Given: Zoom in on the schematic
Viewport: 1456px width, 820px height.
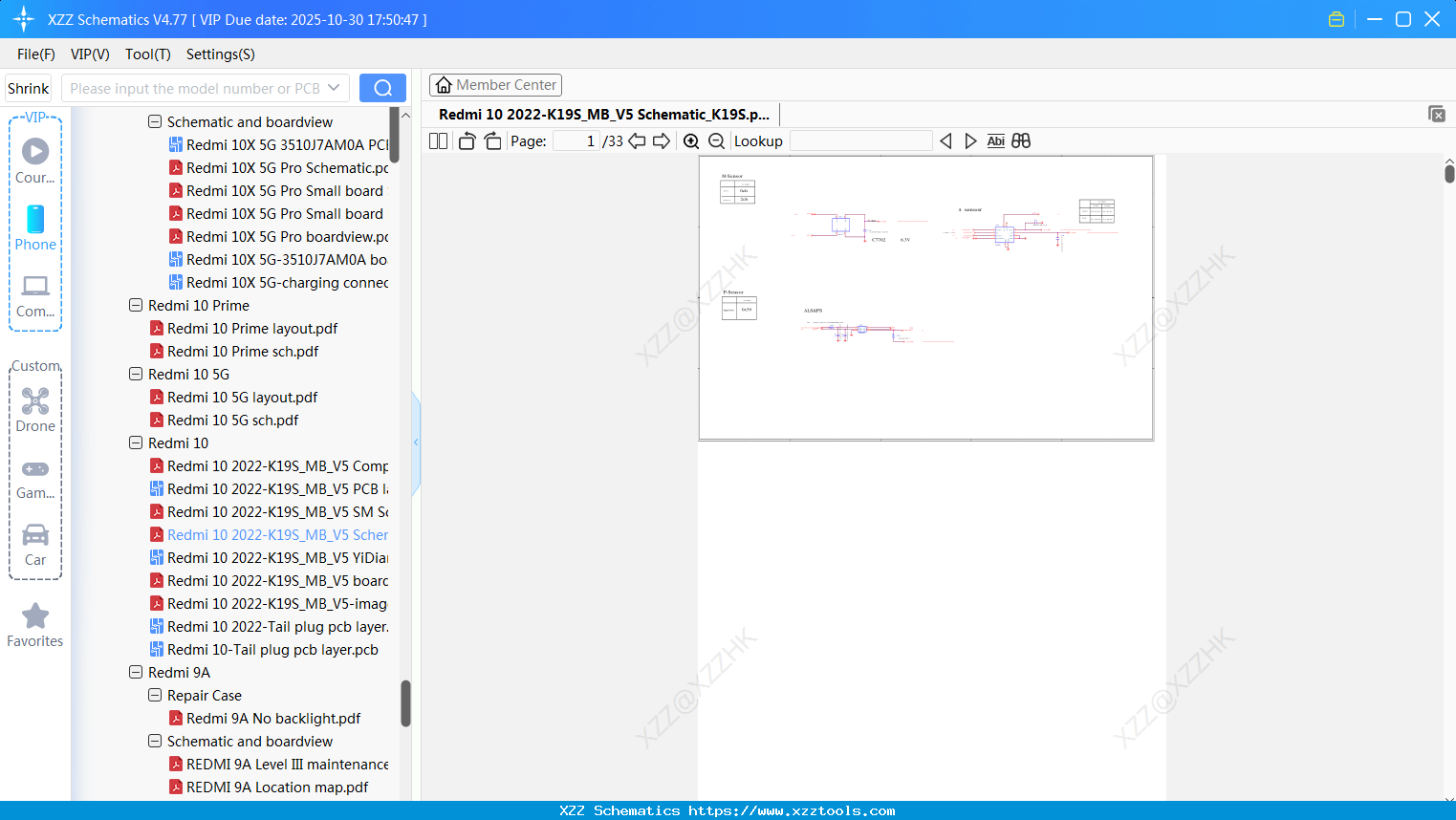Looking at the screenshot, I should pyautogui.click(x=691, y=141).
